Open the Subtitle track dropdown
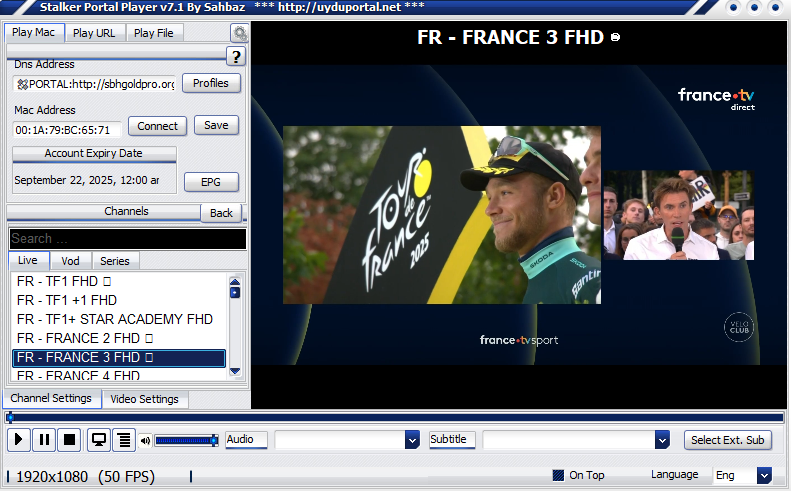 pos(662,440)
